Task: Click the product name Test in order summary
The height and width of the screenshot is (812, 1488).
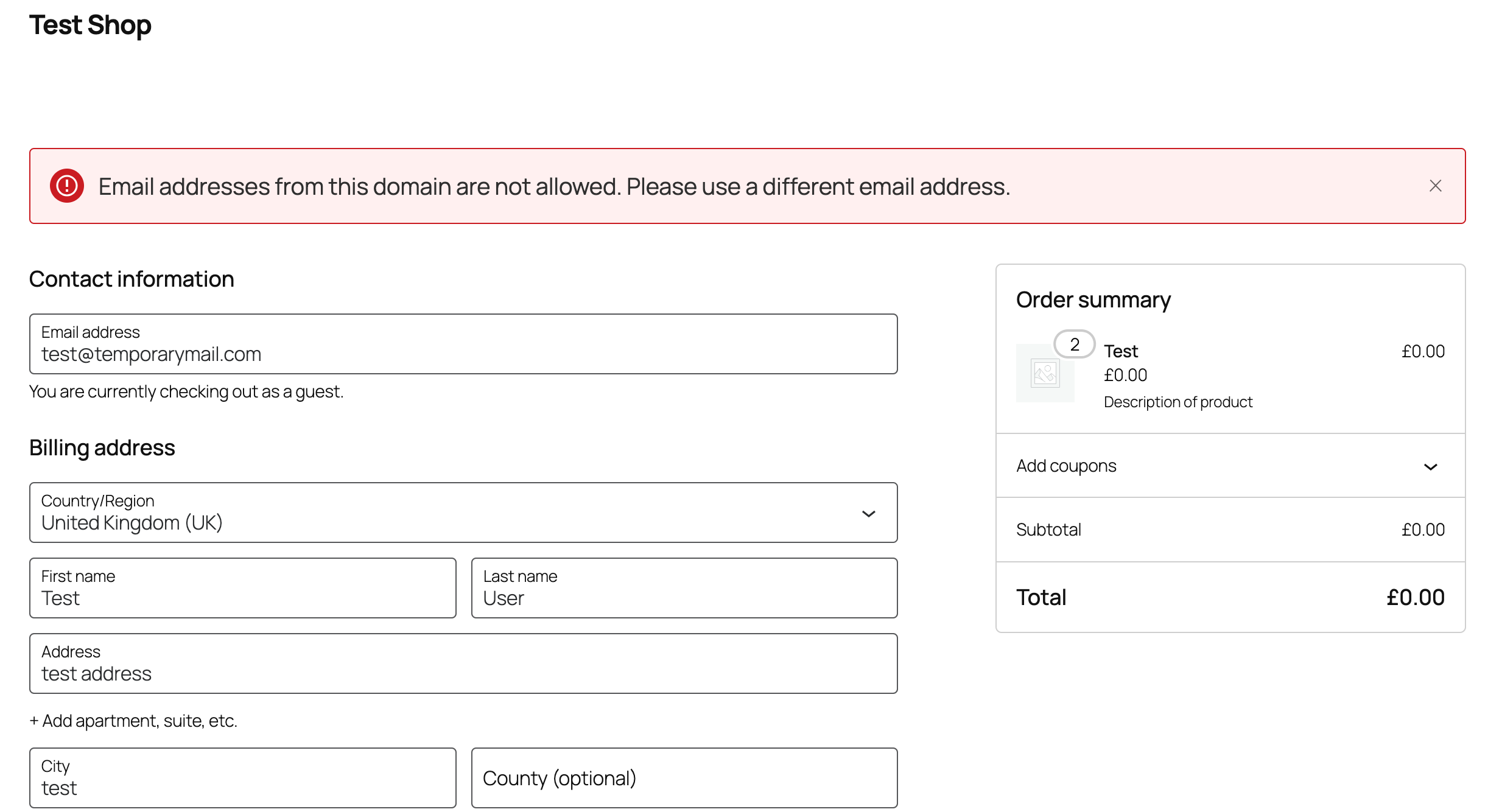Action: (1120, 351)
